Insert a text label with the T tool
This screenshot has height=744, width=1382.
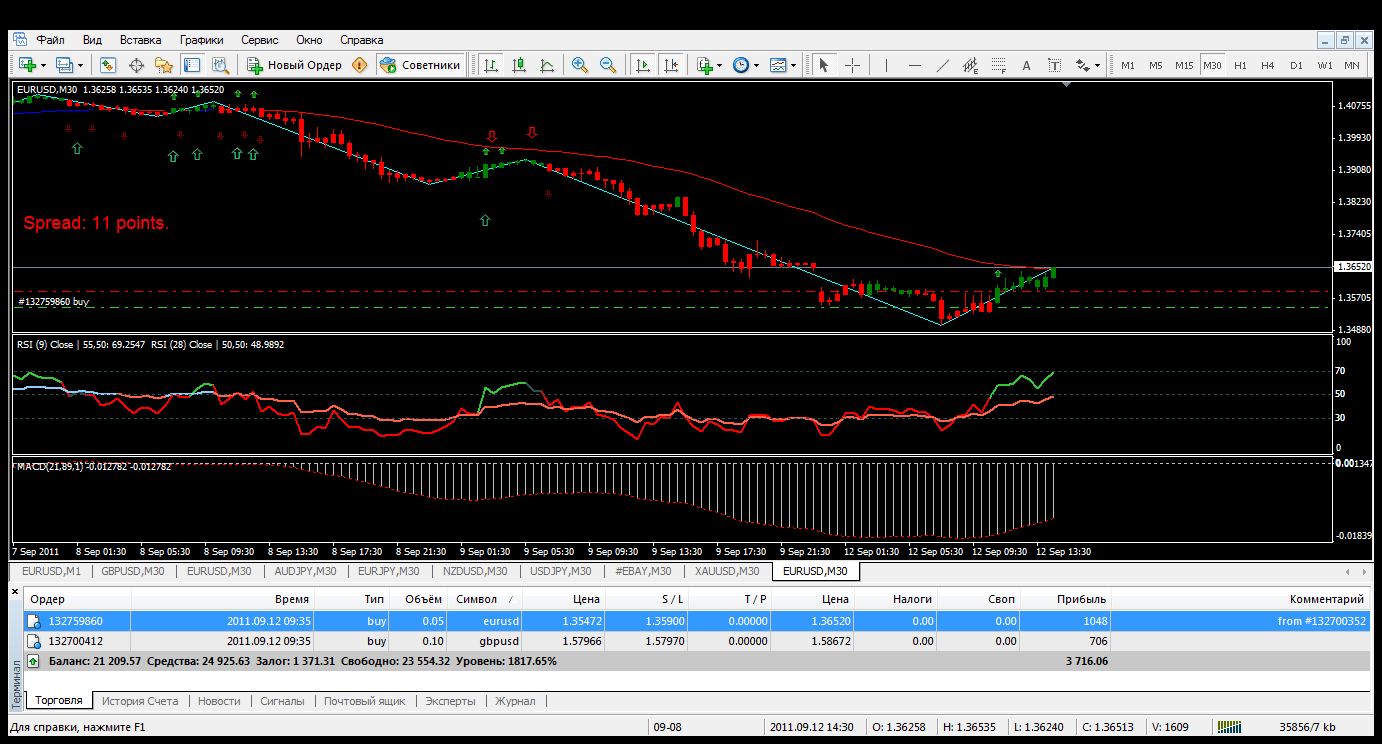point(1054,65)
